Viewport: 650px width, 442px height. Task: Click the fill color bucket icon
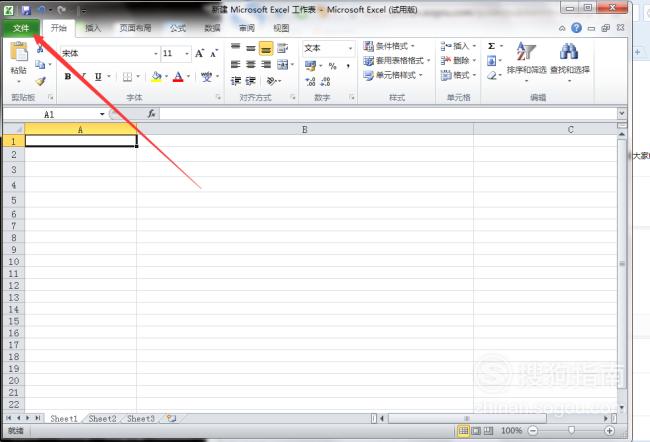(156, 77)
